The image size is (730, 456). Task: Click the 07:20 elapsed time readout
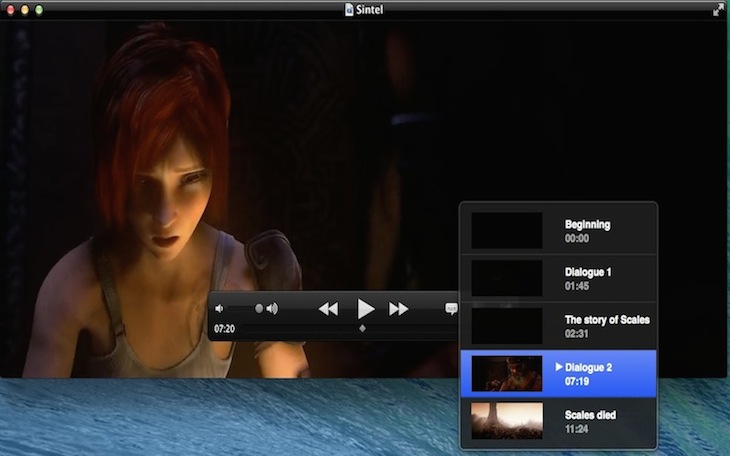click(224, 329)
